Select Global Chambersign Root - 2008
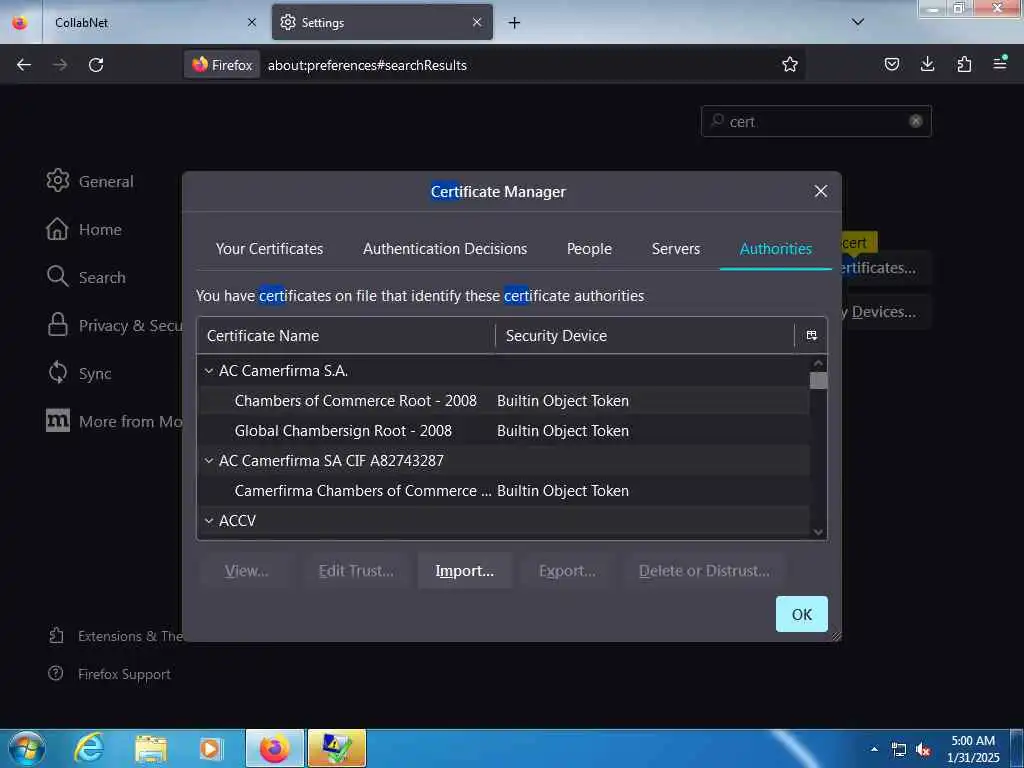The width and height of the screenshot is (1024, 768). 504,430
